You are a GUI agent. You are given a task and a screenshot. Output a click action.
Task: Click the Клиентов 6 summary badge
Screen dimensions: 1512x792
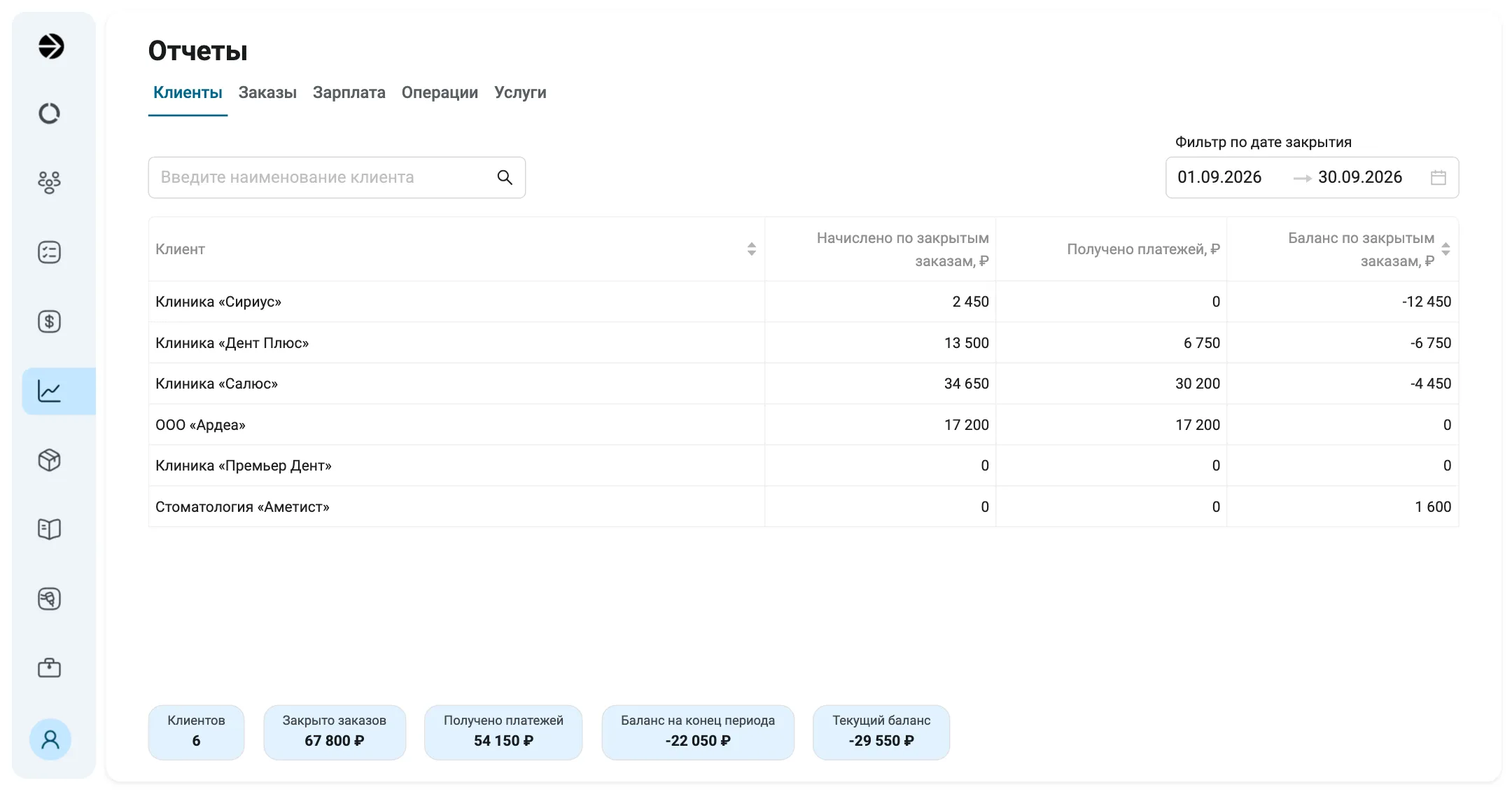(196, 732)
